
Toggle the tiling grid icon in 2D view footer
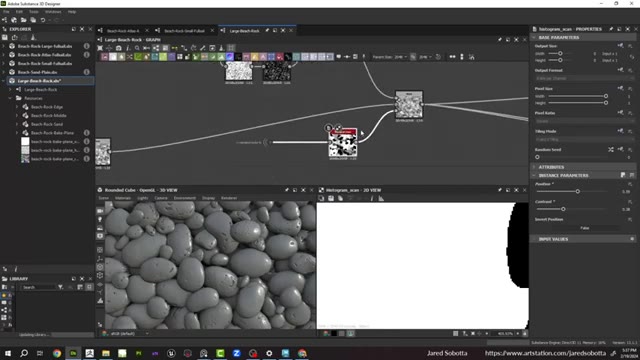pos(456,333)
